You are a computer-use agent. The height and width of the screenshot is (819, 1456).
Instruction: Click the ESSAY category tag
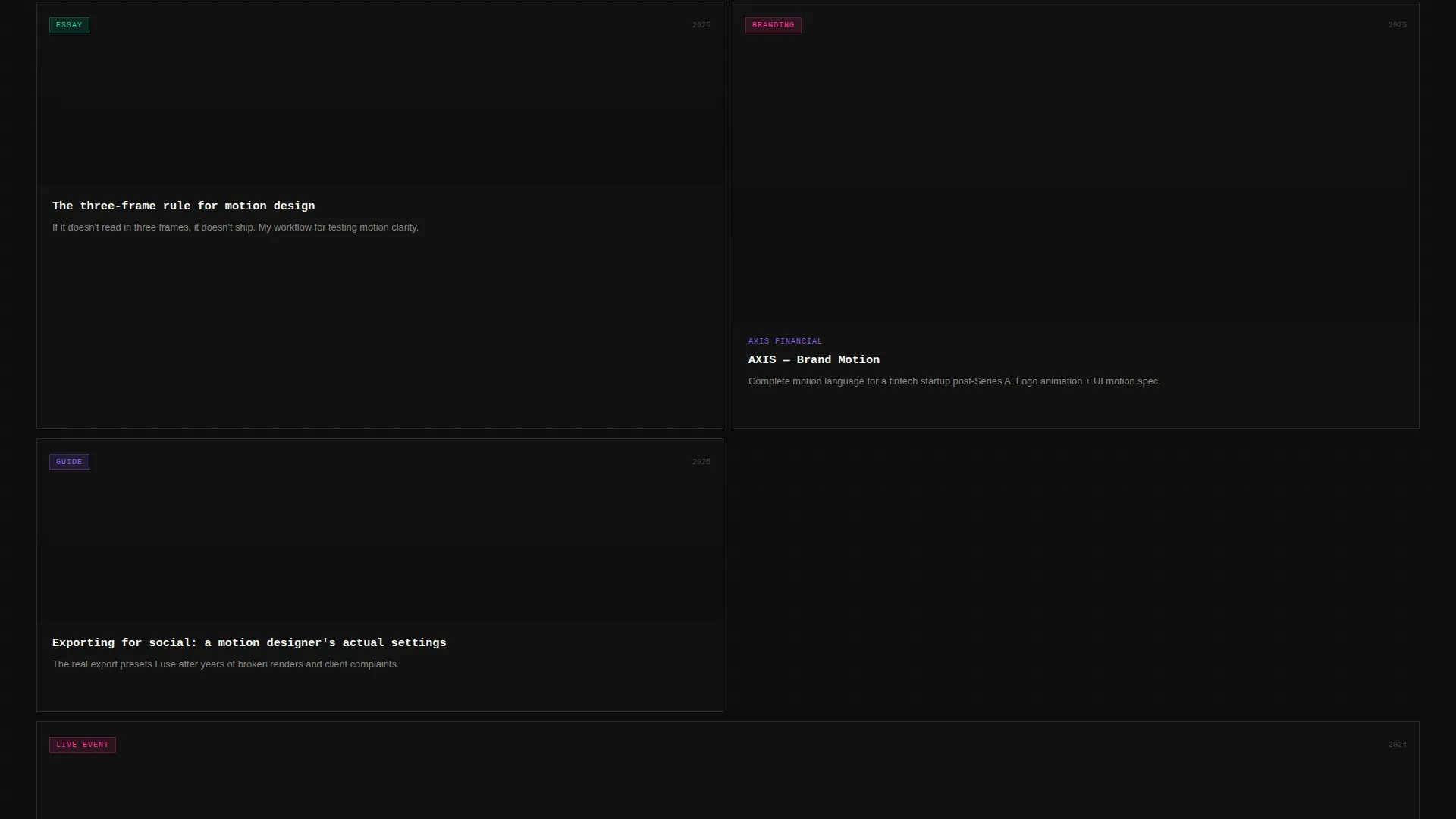[x=69, y=25]
